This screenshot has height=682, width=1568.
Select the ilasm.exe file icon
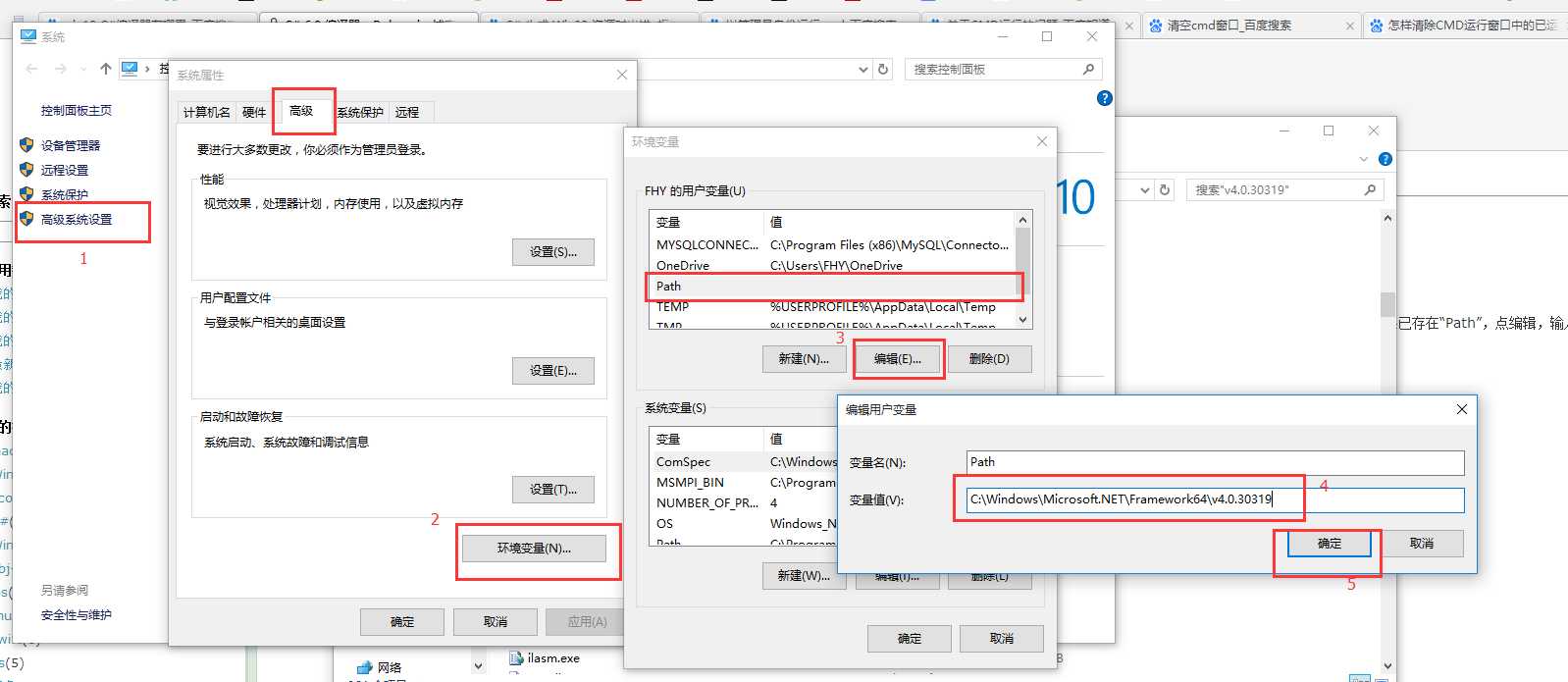516,658
